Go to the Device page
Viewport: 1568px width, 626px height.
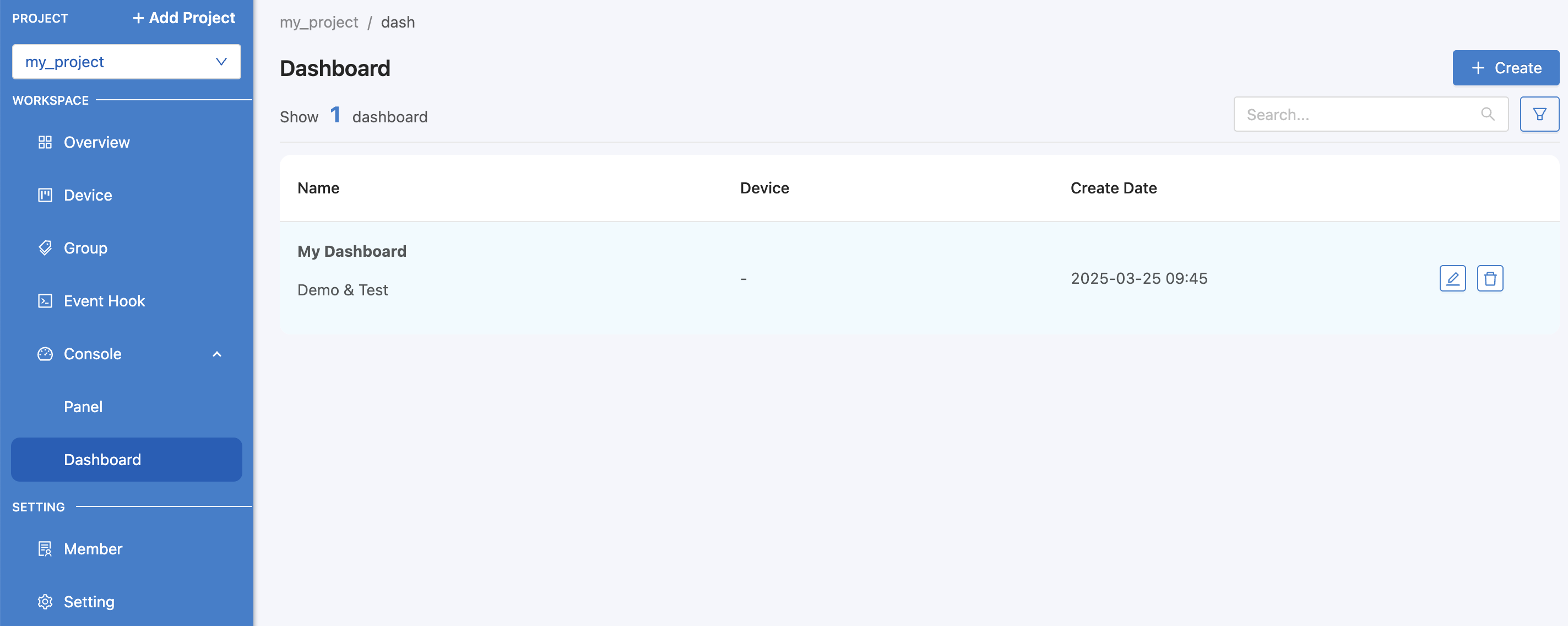(x=127, y=196)
